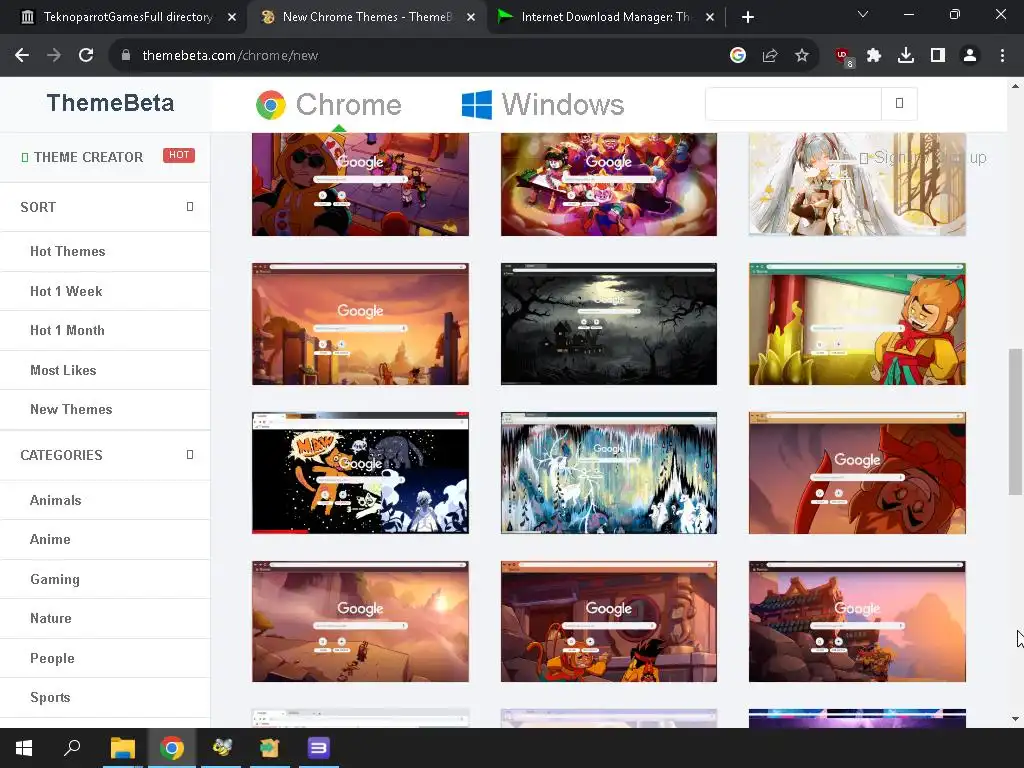Click the ThemeBeta site logo
Screen dimensions: 1024x768
click(x=110, y=103)
